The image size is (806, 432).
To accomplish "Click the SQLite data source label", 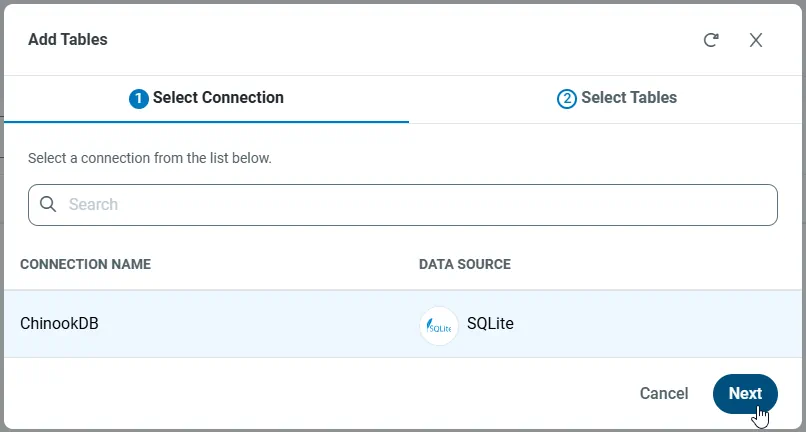I will (490, 324).
